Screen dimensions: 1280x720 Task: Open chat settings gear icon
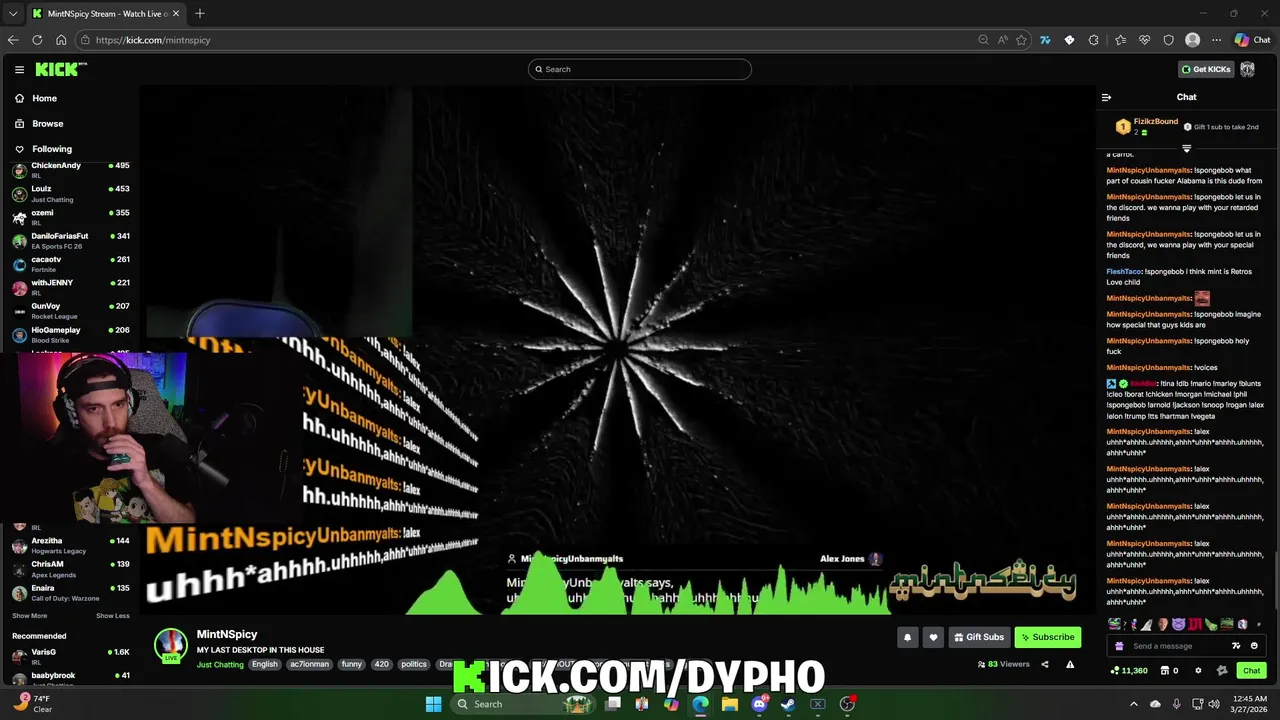point(1198,671)
